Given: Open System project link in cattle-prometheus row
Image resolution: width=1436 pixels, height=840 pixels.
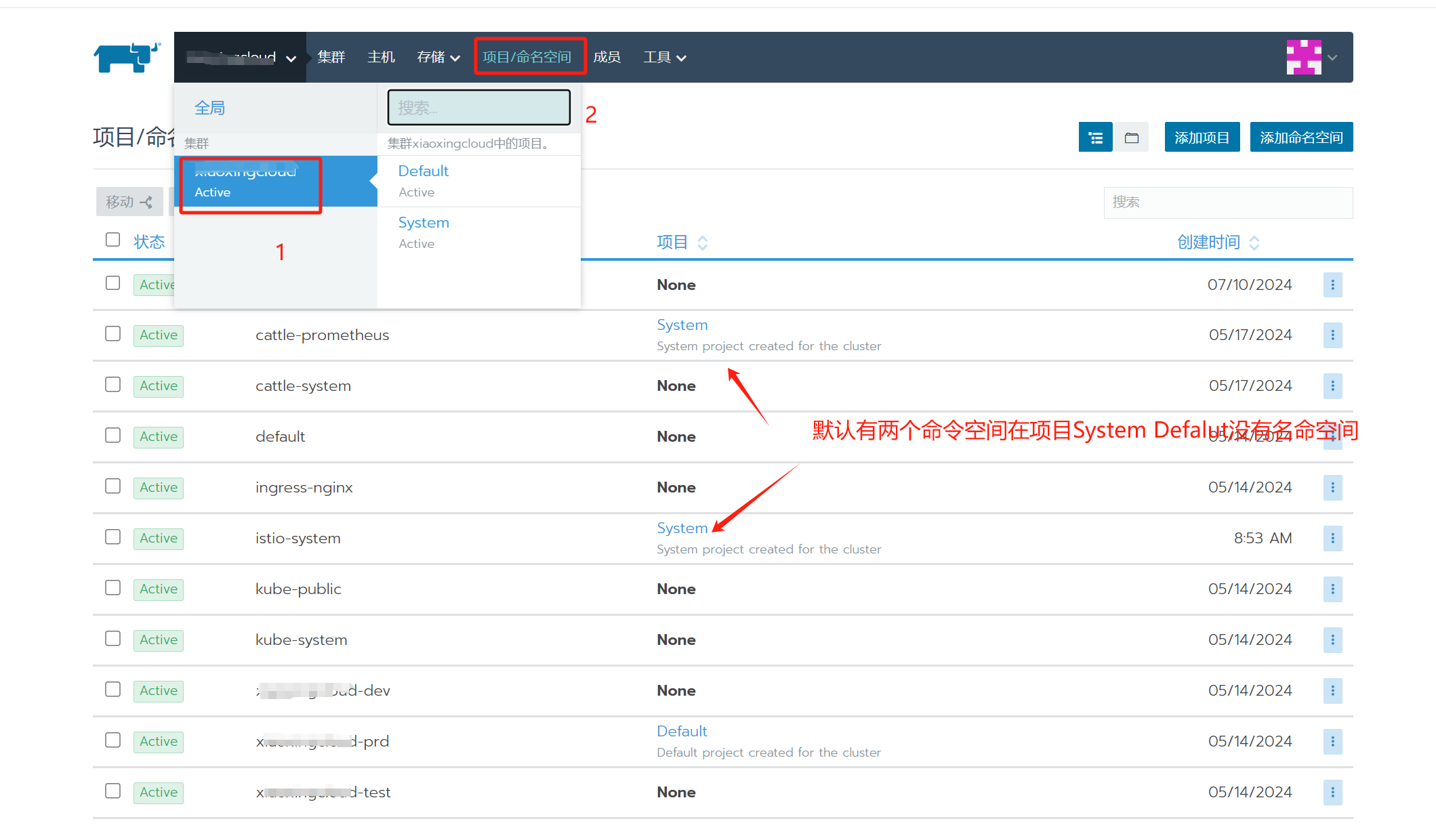Looking at the screenshot, I should pyautogui.click(x=682, y=325).
